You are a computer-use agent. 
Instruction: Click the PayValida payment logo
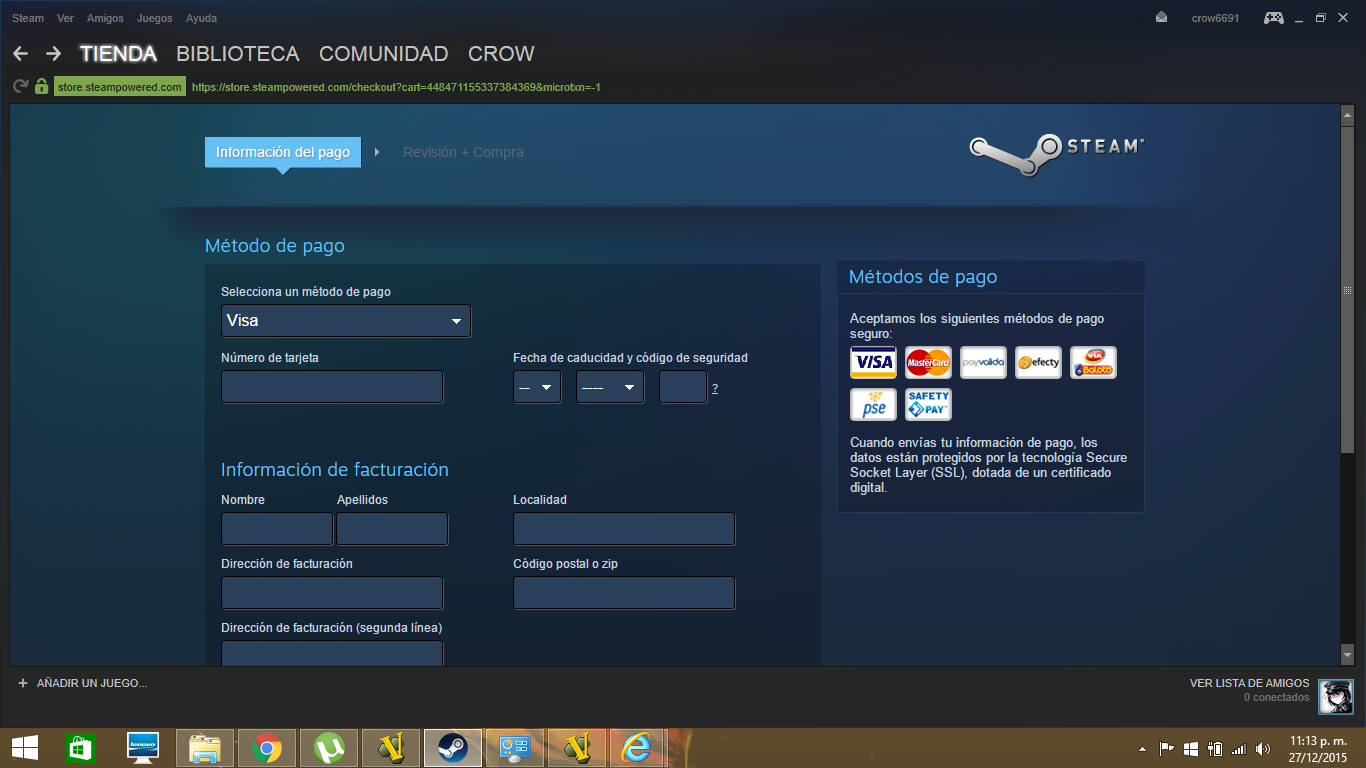[x=983, y=362]
